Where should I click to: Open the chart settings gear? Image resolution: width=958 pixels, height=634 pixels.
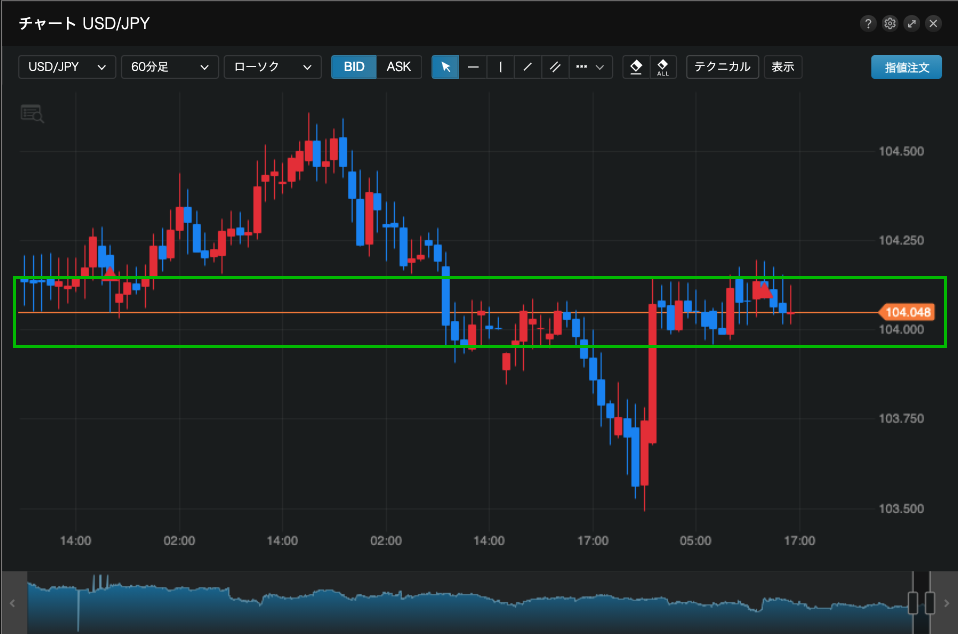pos(889,23)
